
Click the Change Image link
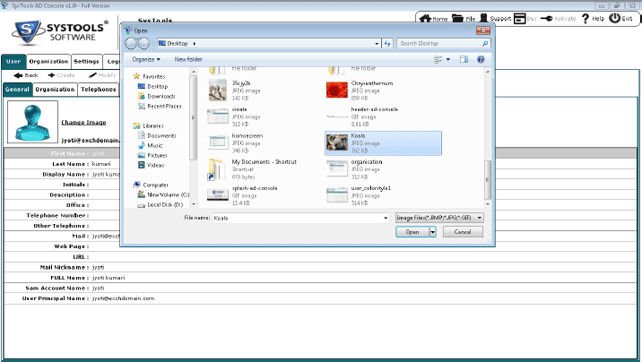tap(84, 122)
